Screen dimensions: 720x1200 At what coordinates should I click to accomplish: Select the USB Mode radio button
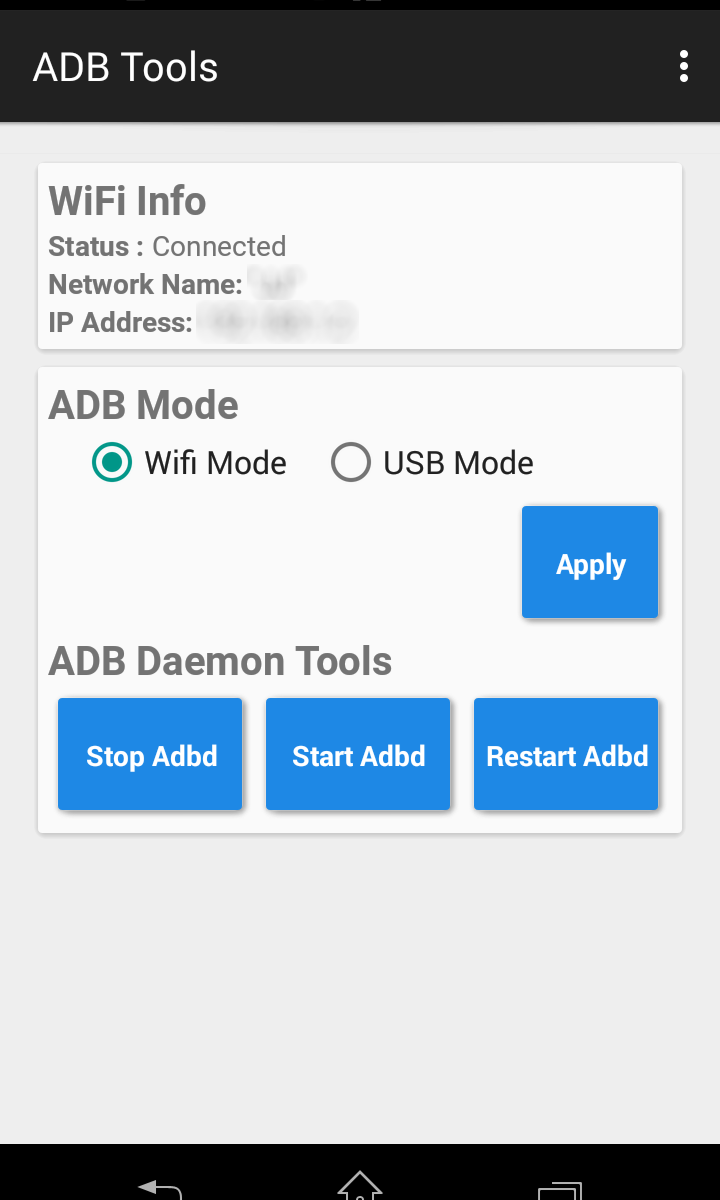coord(351,463)
